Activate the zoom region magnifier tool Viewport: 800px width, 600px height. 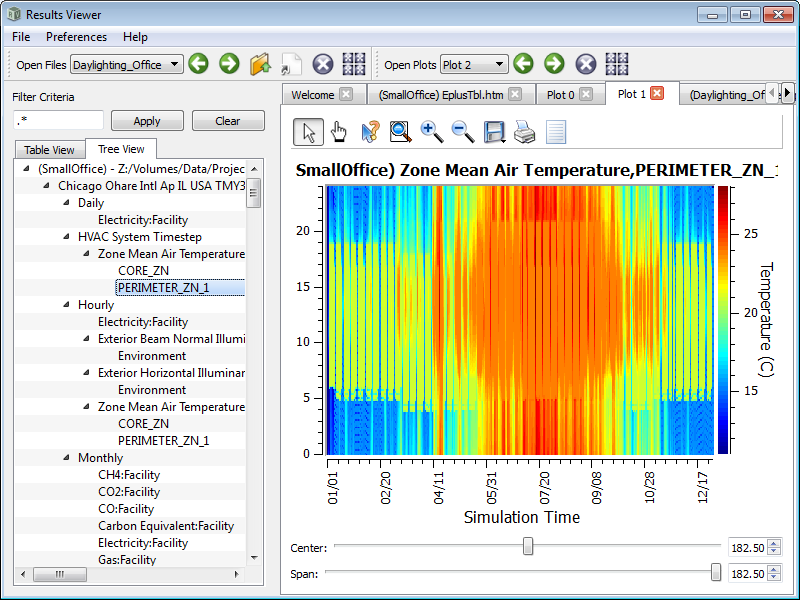pos(401,132)
